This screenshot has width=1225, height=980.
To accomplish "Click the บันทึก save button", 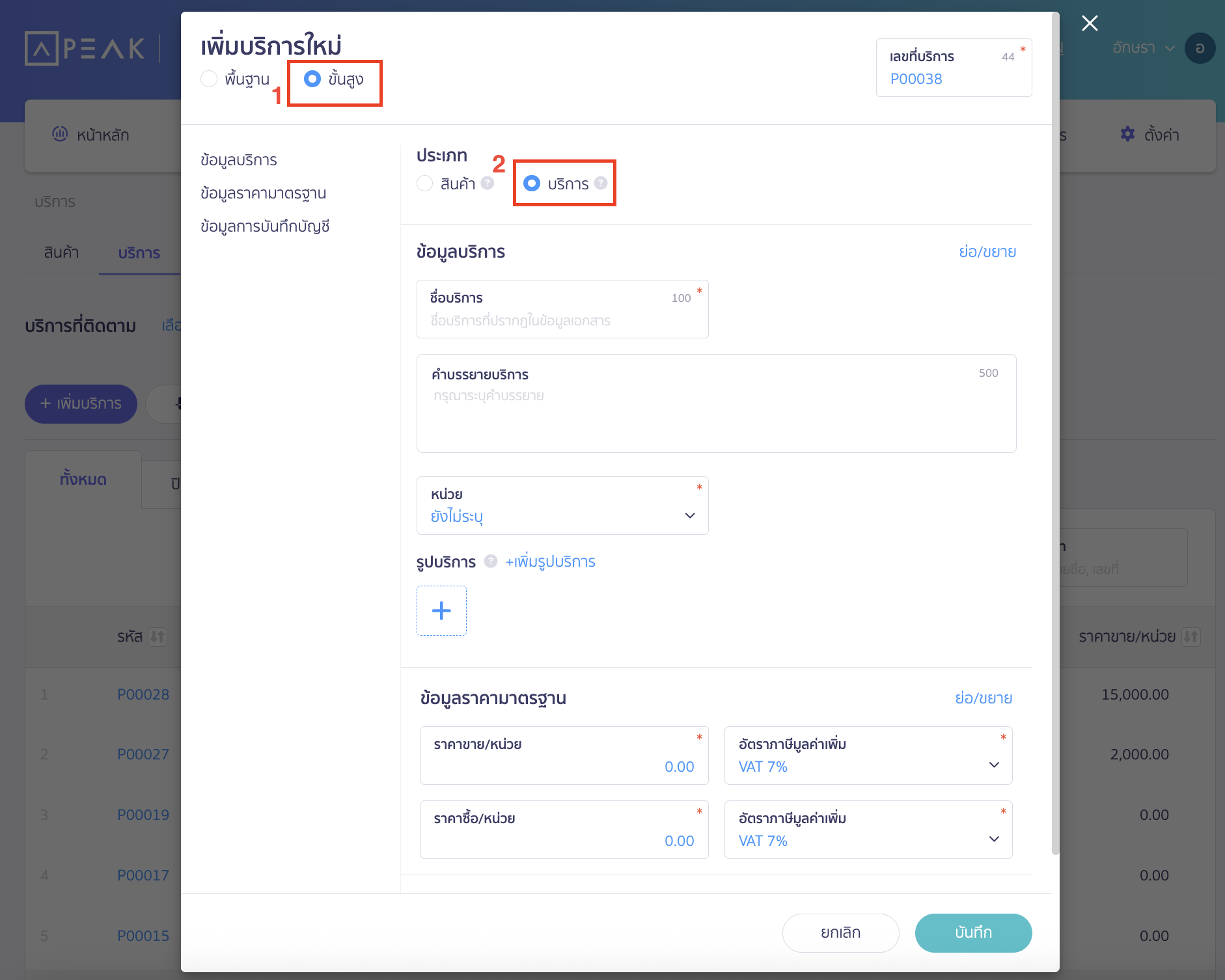I will point(973,932).
